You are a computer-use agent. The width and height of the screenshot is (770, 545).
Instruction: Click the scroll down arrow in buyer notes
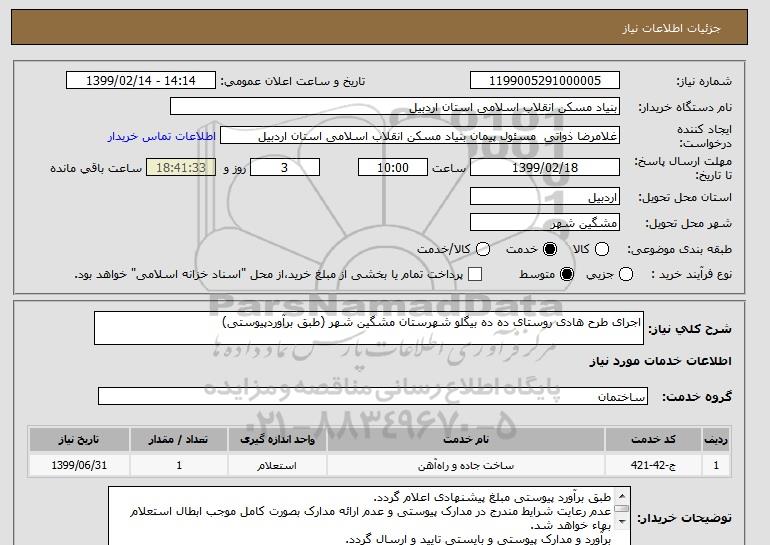(622, 521)
